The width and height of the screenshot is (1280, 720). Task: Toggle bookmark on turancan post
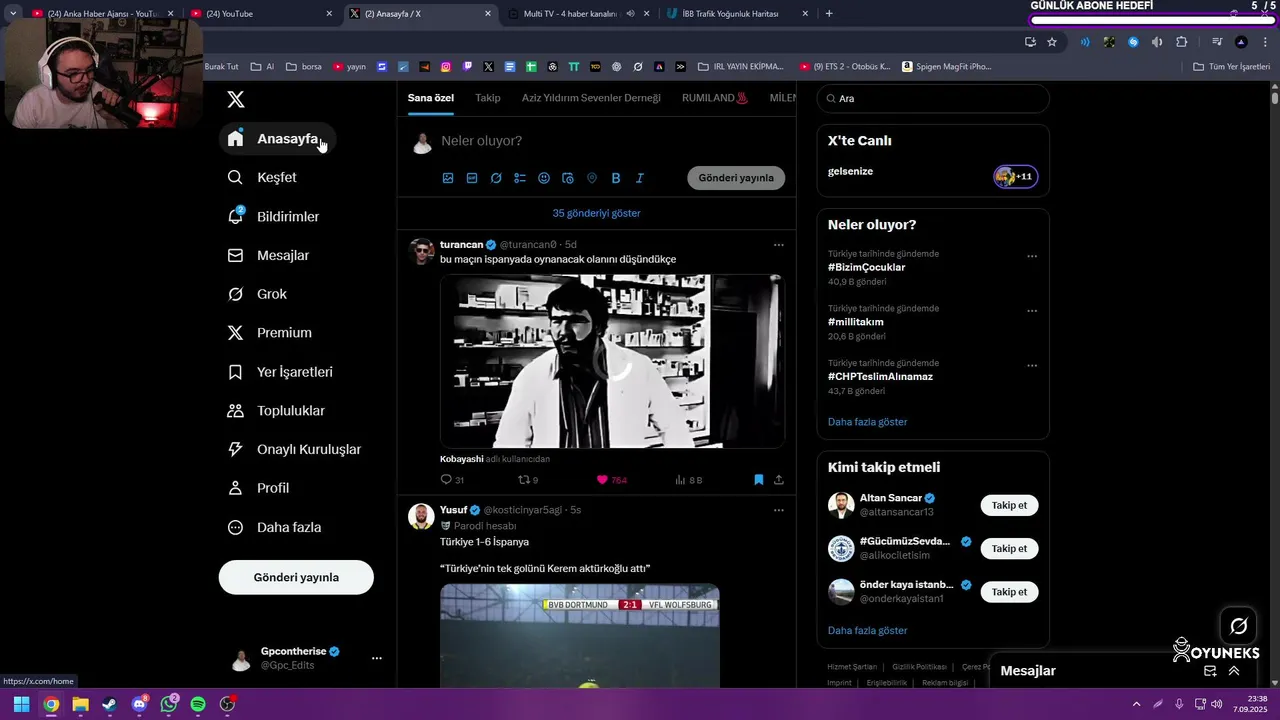[759, 480]
